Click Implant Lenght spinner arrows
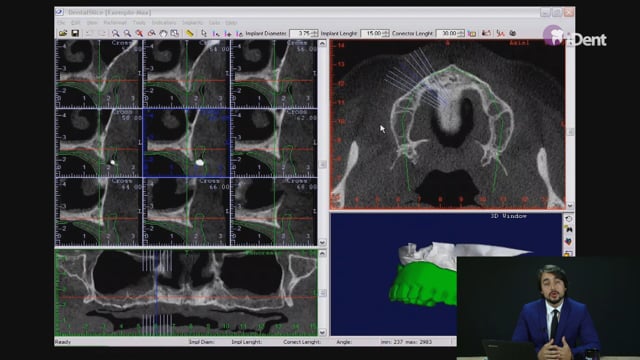Viewport: 640px width, 360px height. coord(386,33)
